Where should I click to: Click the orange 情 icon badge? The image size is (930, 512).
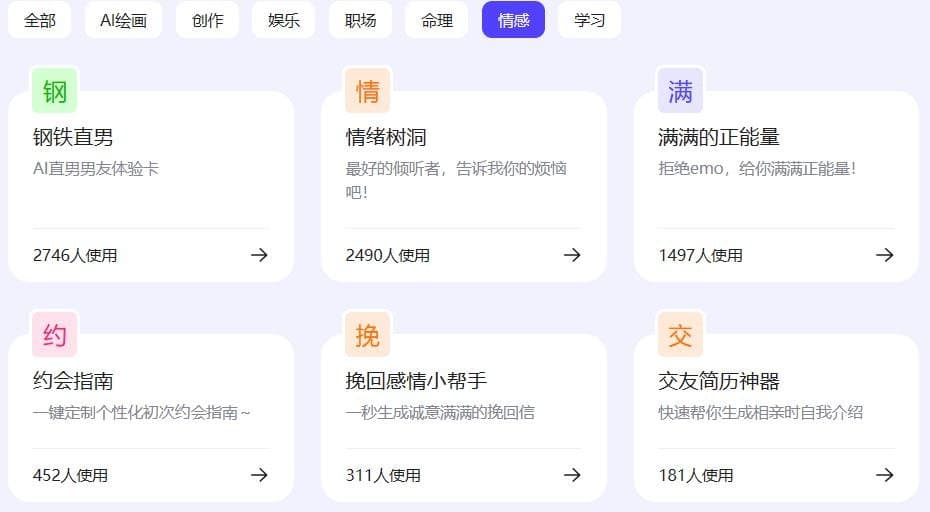pos(367,91)
